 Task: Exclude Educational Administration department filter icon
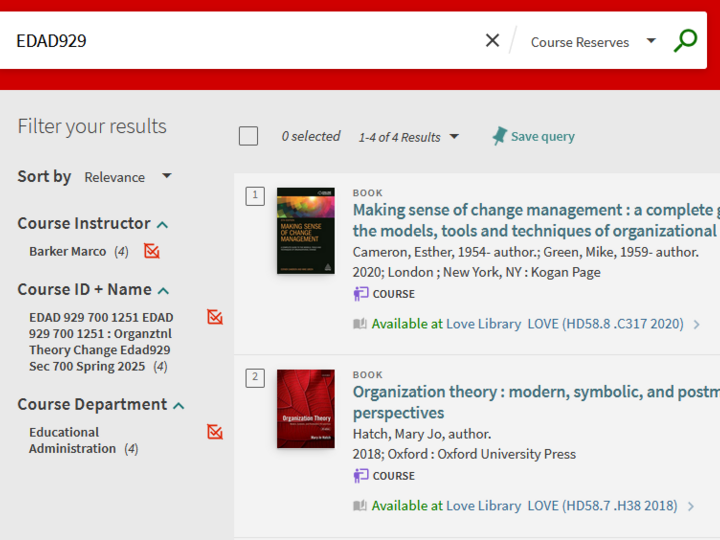point(214,432)
